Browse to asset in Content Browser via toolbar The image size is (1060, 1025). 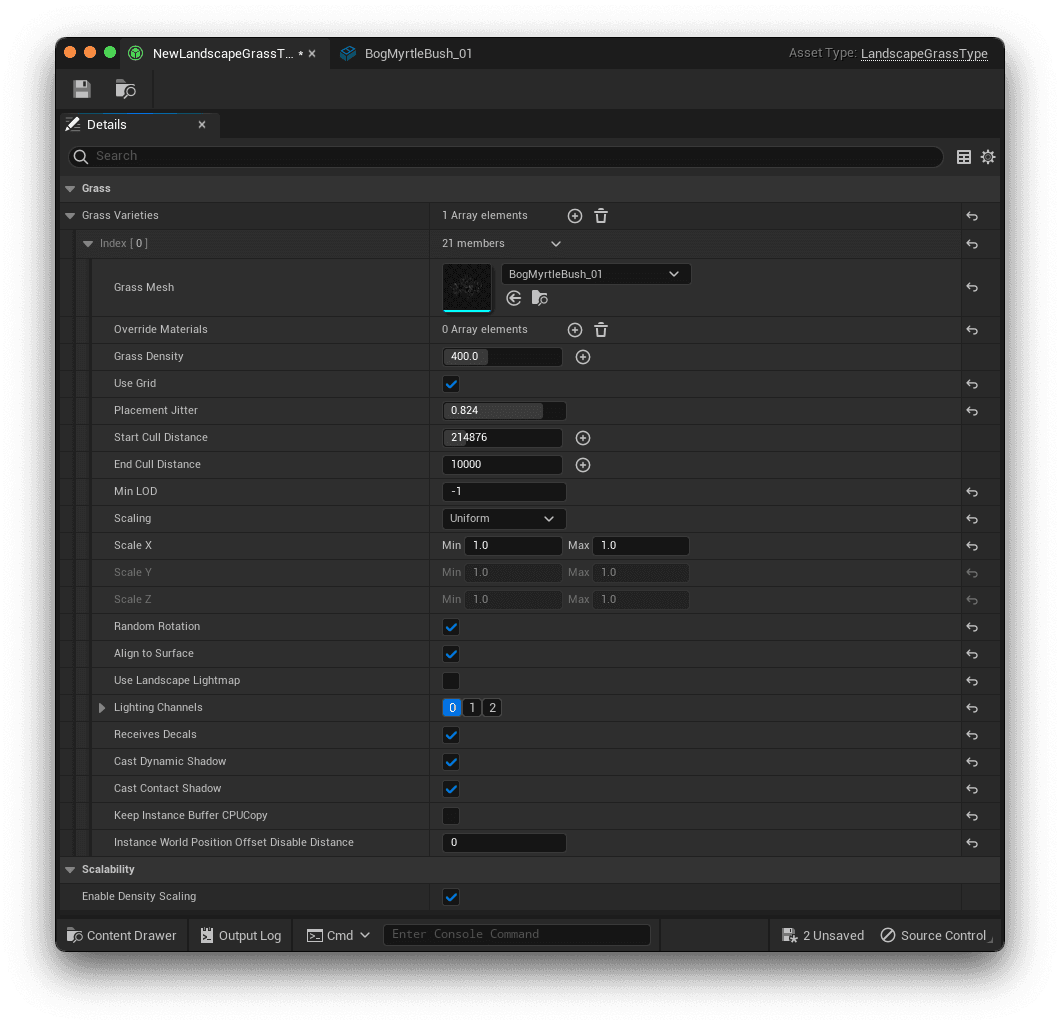coord(125,89)
